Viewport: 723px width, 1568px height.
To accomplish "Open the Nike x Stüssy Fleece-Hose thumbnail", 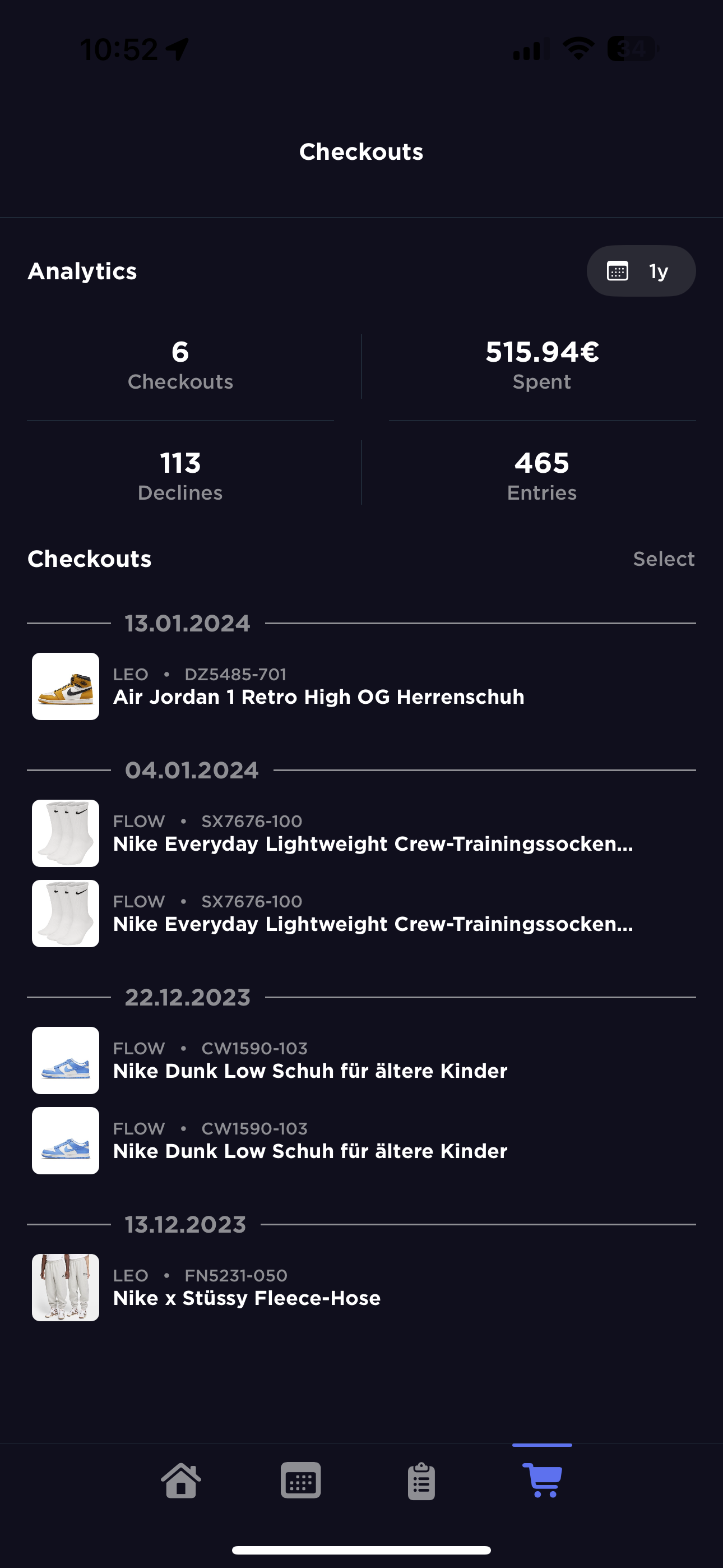I will (x=66, y=1287).
